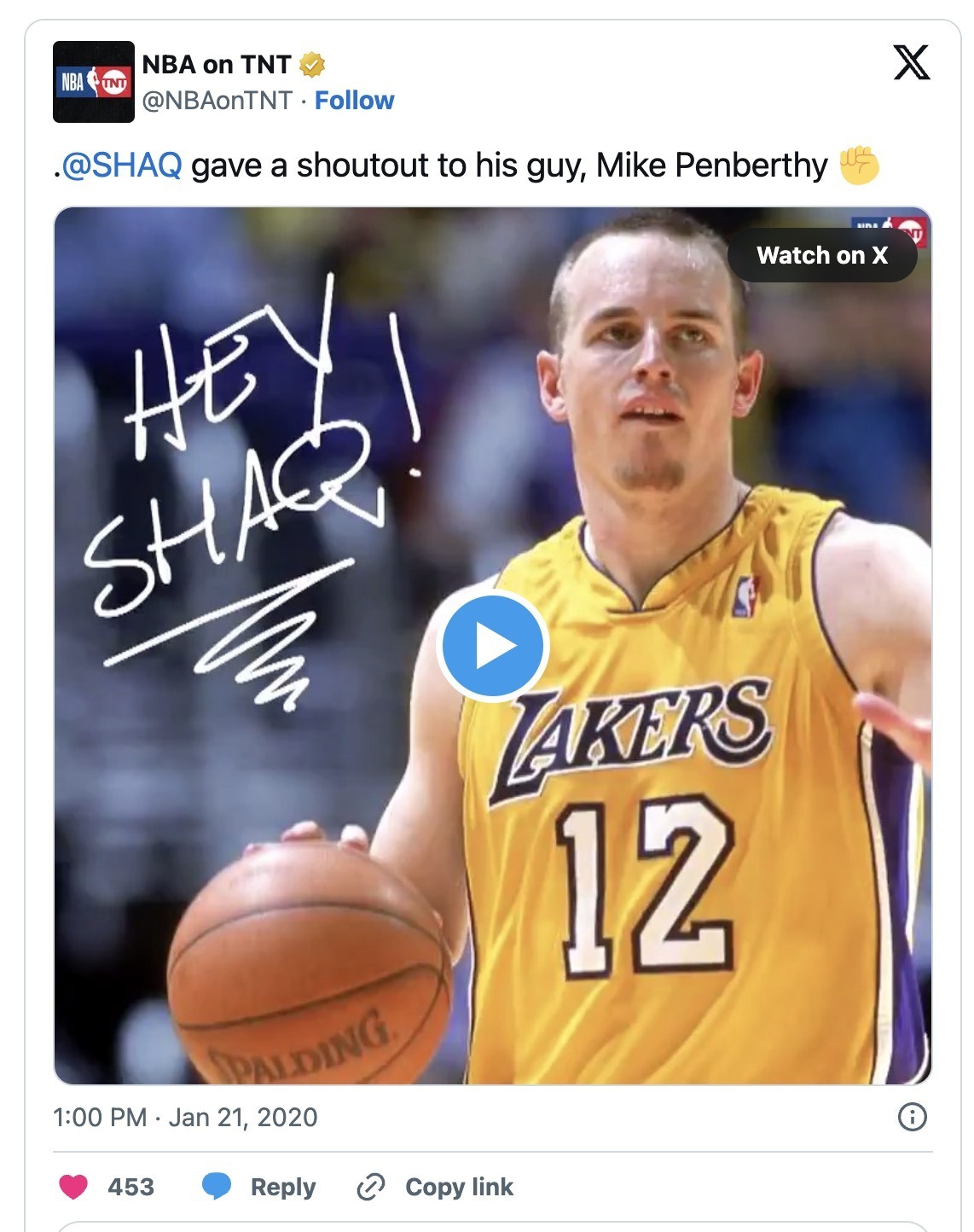Open the NBA on TNT profile avatar

pos(94,82)
